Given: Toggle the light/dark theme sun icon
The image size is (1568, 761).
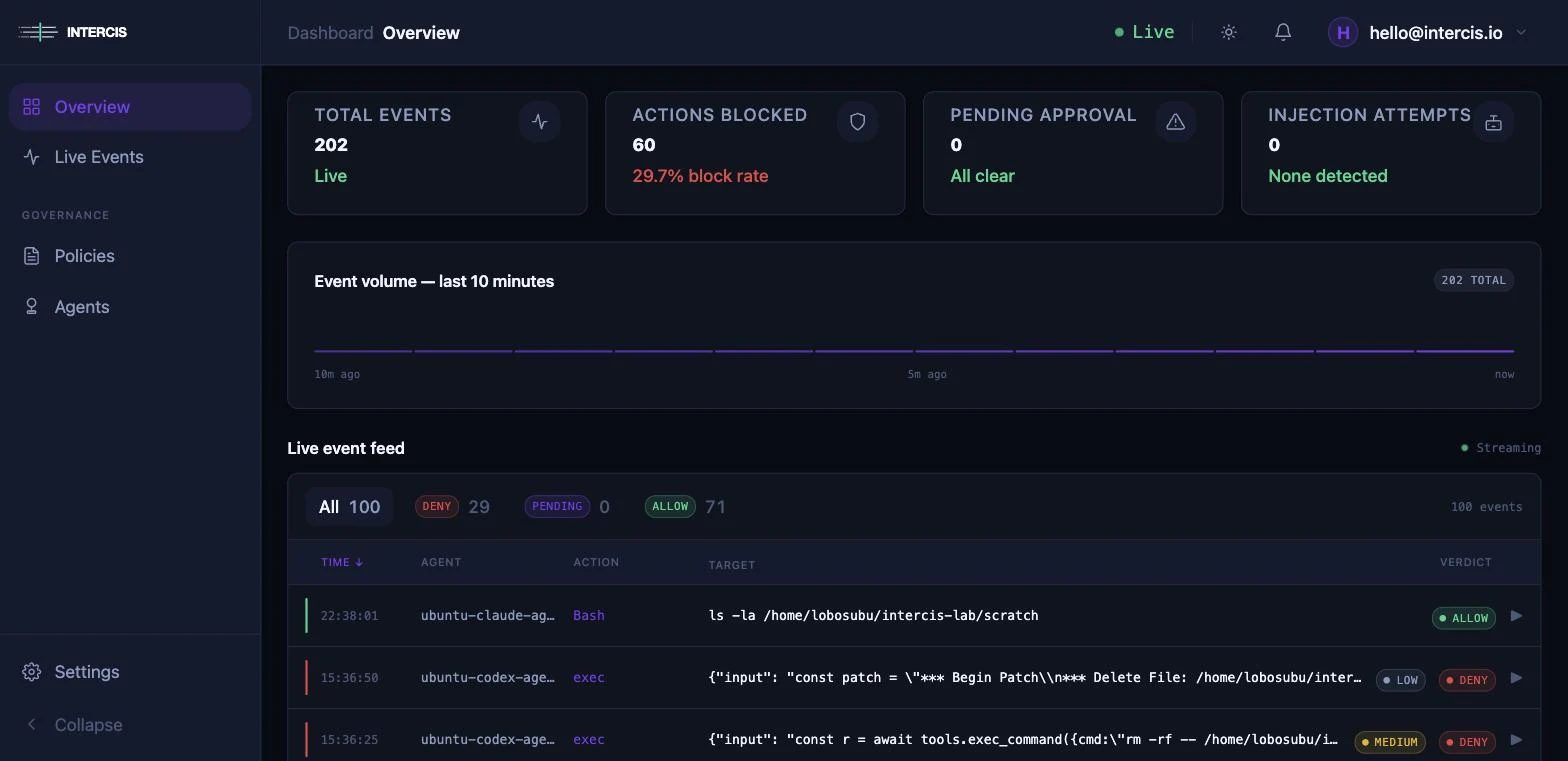Looking at the screenshot, I should click(1229, 32).
